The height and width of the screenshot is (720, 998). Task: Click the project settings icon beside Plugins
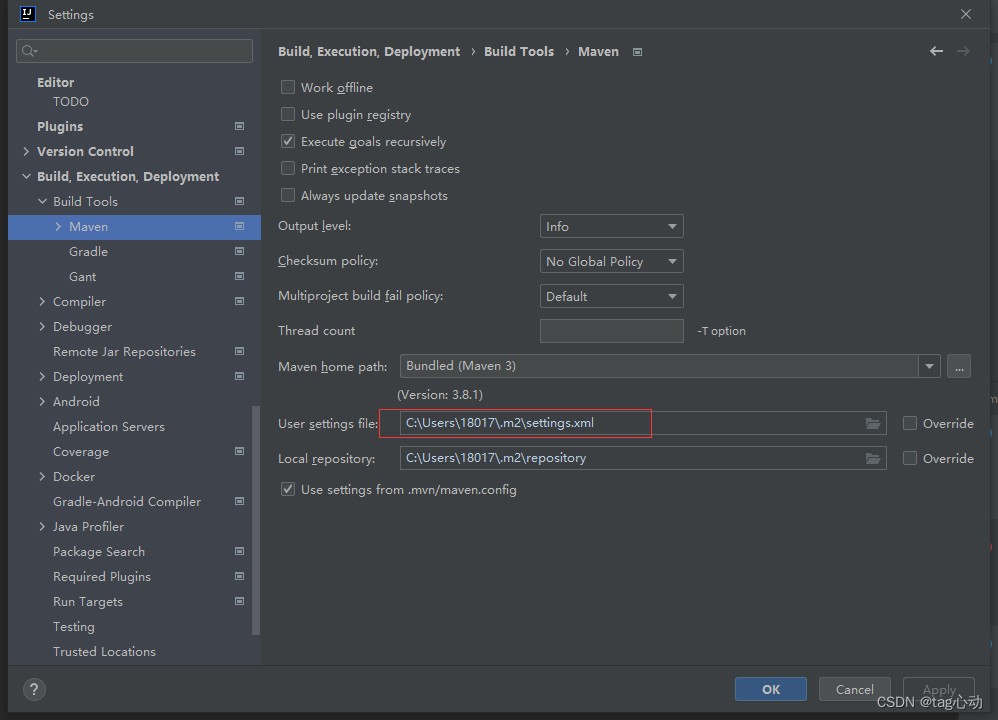point(239,126)
